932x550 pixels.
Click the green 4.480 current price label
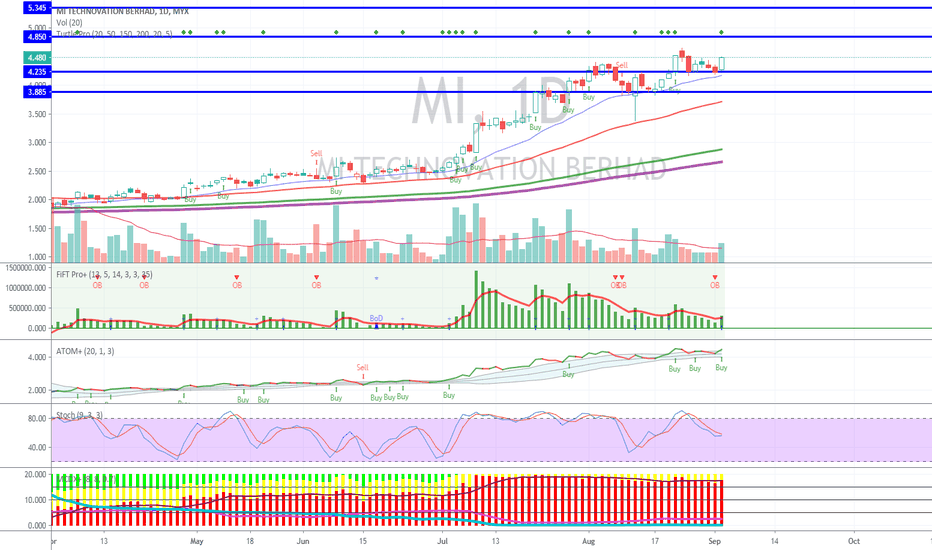[x=37, y=58]
